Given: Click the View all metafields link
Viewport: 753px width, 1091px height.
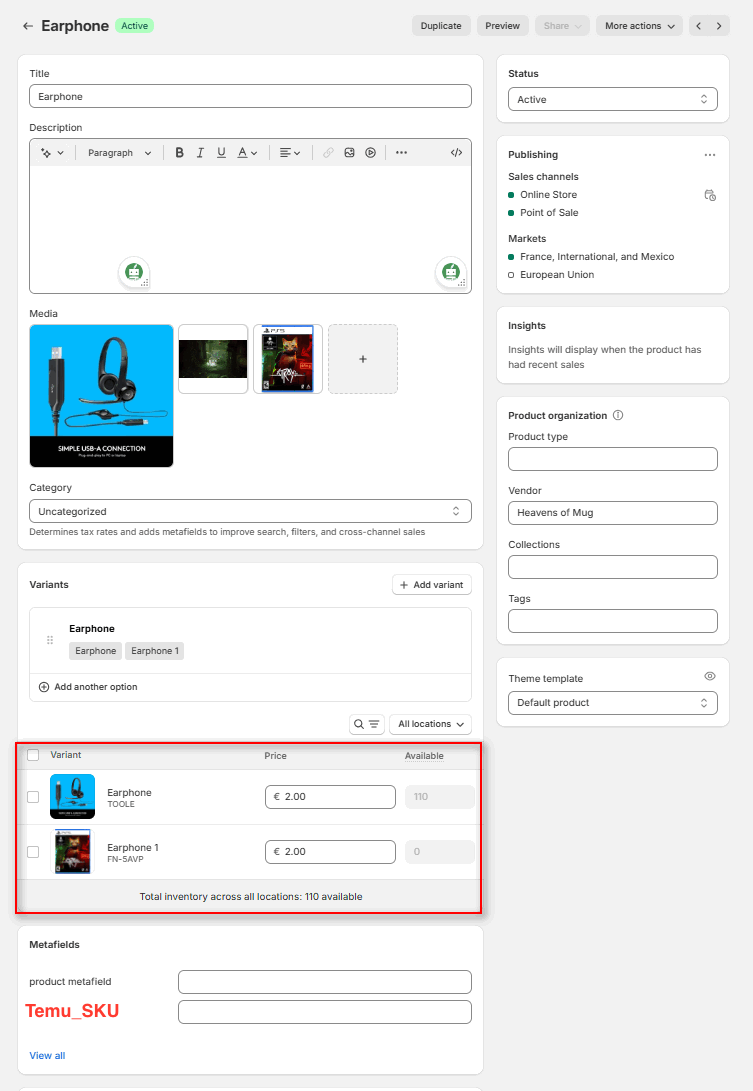Looking at the screenshot, I should 47,1055.
